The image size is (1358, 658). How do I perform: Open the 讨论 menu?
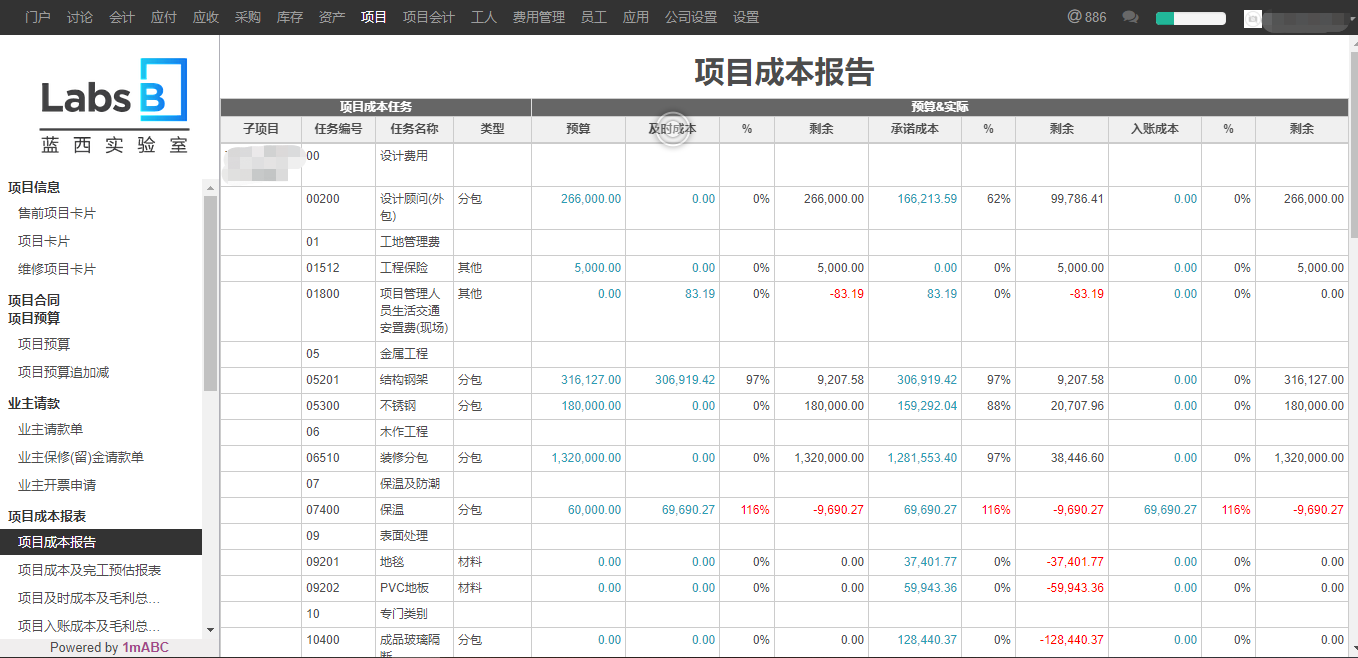click(80, 17)
